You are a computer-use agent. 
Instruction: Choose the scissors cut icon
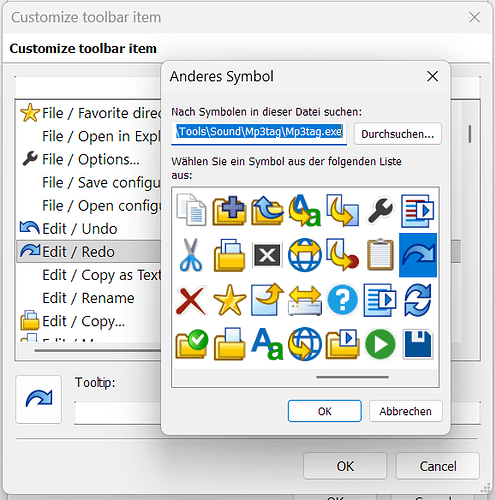[x=191, y=255]
